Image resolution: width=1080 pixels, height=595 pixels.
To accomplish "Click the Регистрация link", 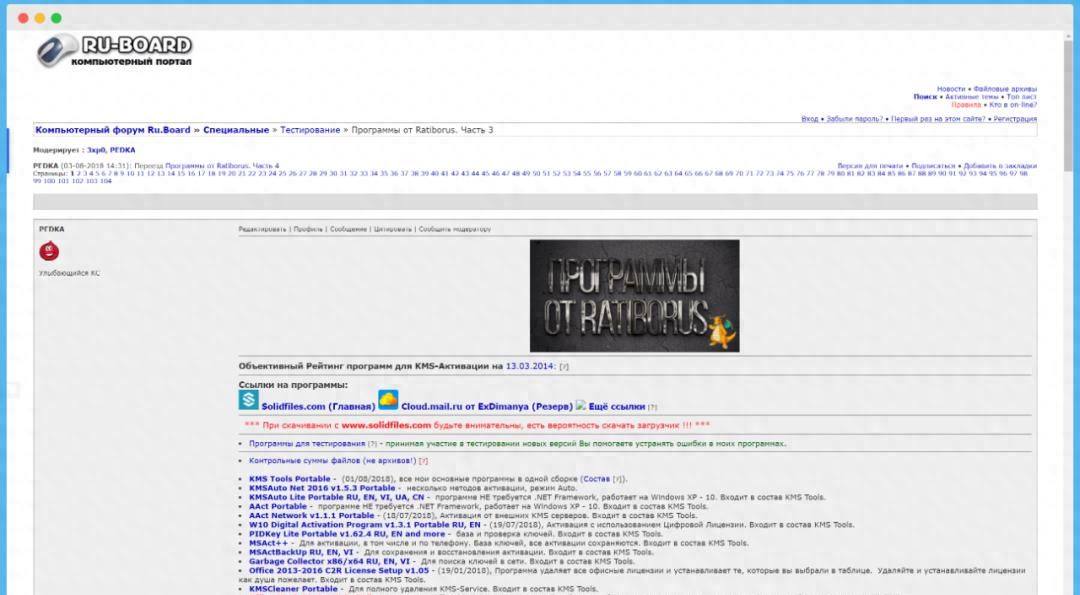I will [1015, 119].
